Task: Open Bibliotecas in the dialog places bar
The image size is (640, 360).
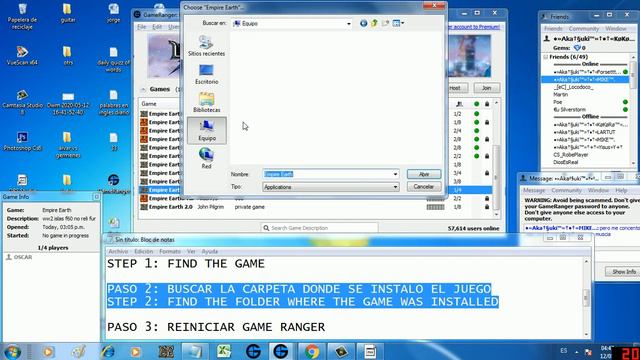Action: (207, 102)
